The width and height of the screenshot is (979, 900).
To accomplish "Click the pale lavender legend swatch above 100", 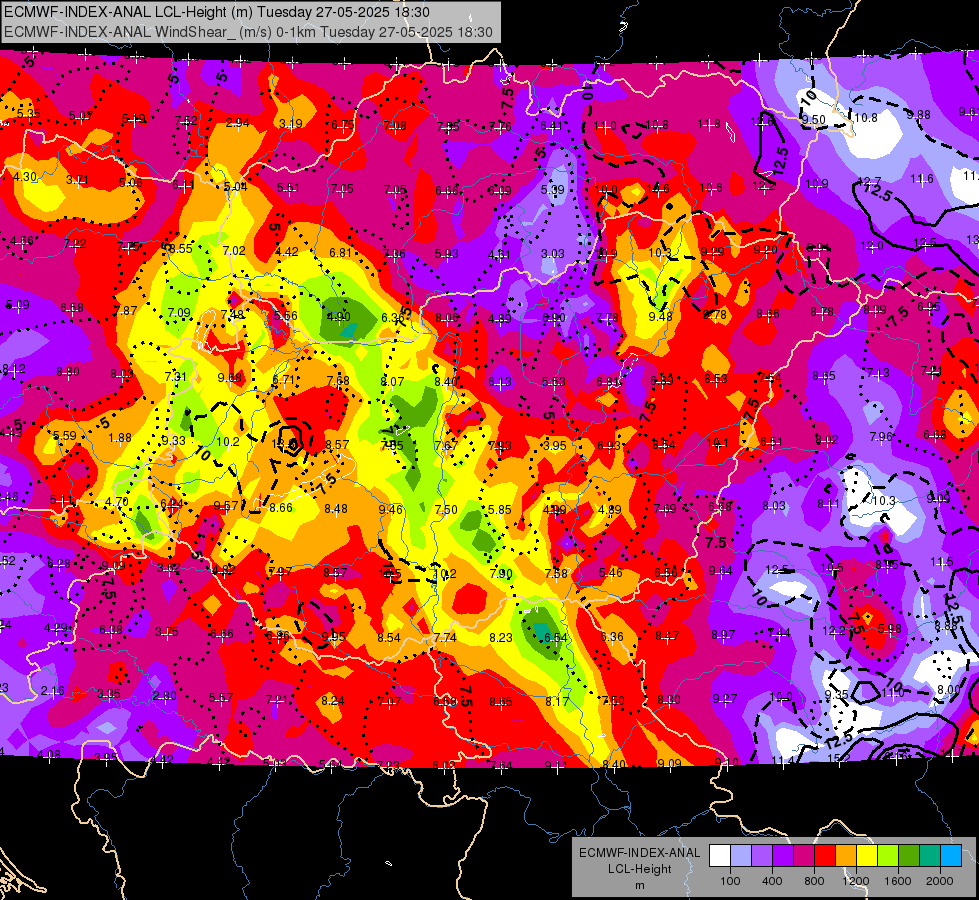I will [740, 856].
